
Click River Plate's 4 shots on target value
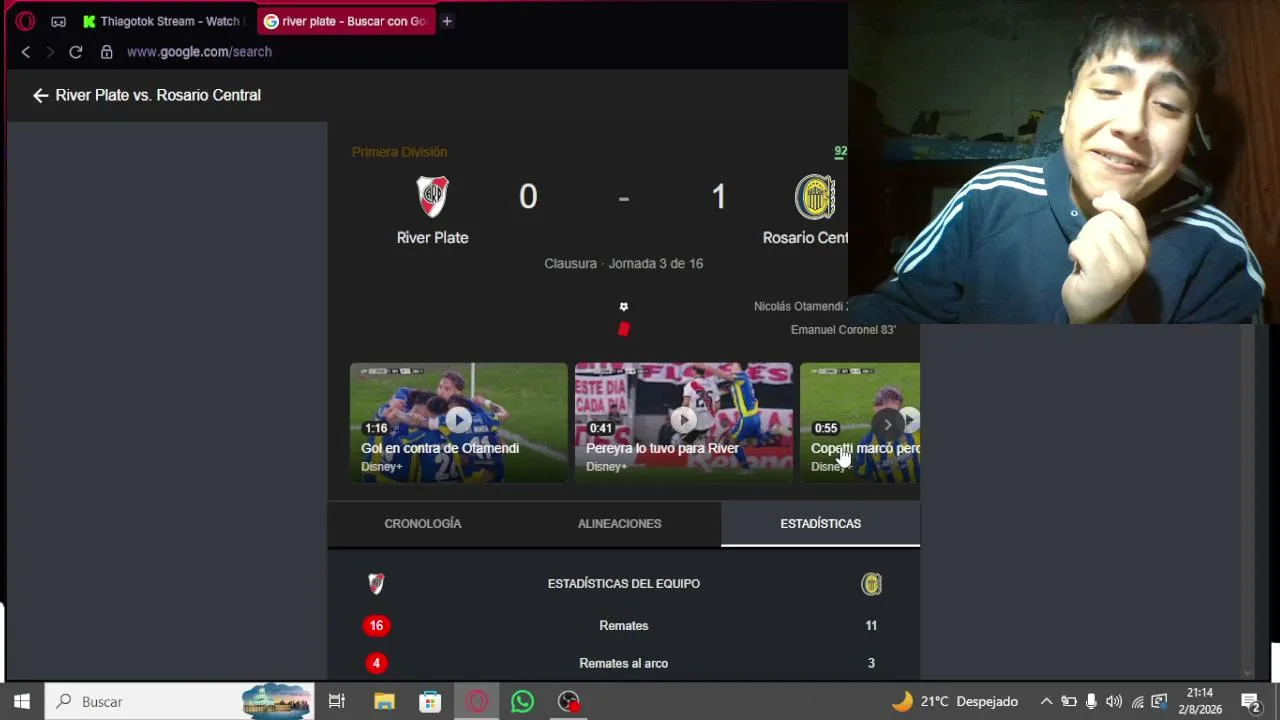point(376,663)
